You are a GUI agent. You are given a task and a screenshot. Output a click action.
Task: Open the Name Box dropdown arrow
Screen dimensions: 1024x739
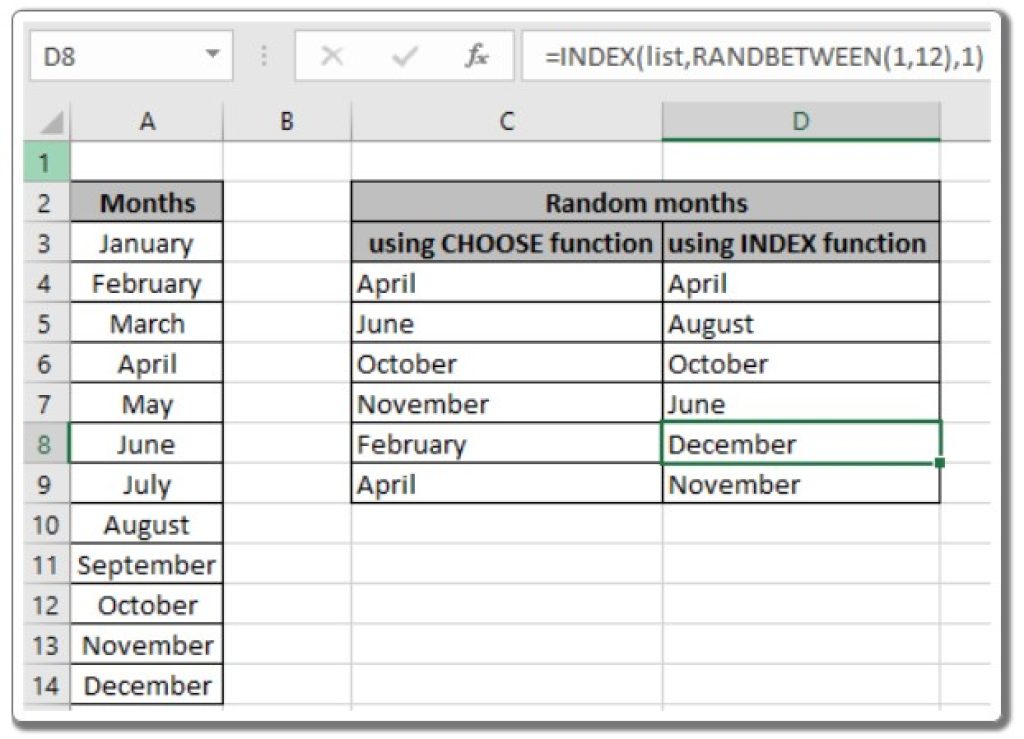coord(211,55)
